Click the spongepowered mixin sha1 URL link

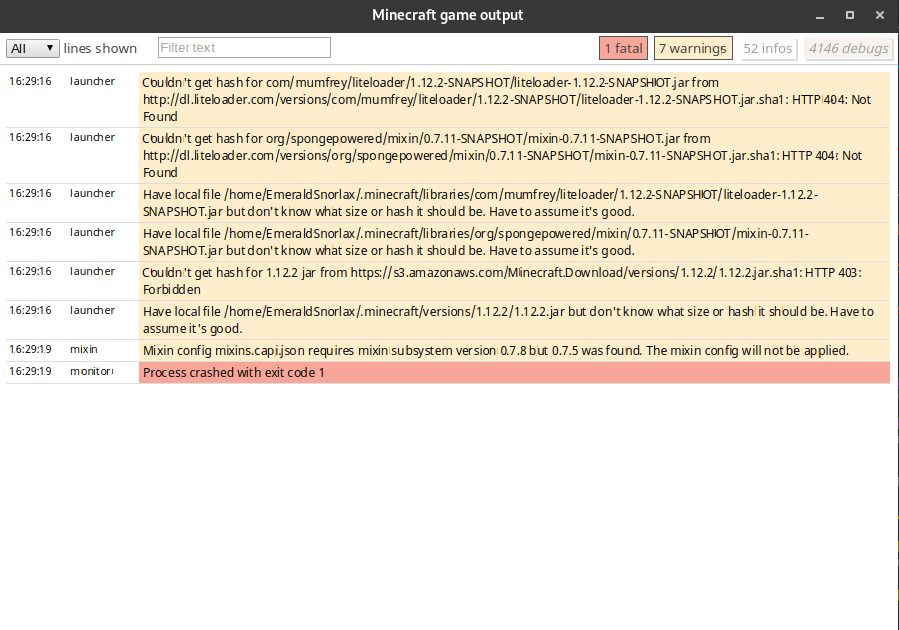pyautogui.click(x=440, y=155)
